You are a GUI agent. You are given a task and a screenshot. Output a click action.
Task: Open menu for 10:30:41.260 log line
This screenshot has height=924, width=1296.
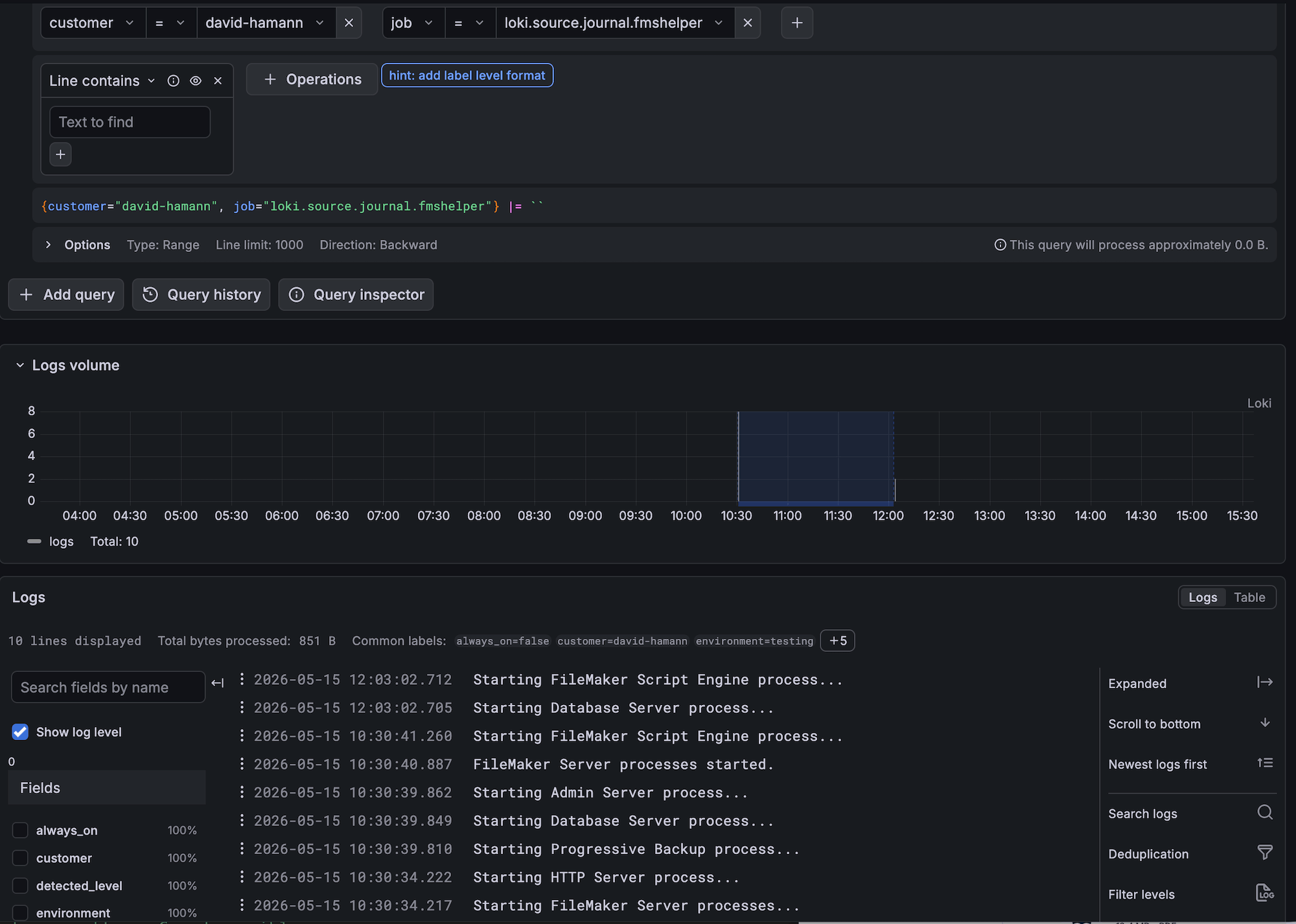pos(242,735)
